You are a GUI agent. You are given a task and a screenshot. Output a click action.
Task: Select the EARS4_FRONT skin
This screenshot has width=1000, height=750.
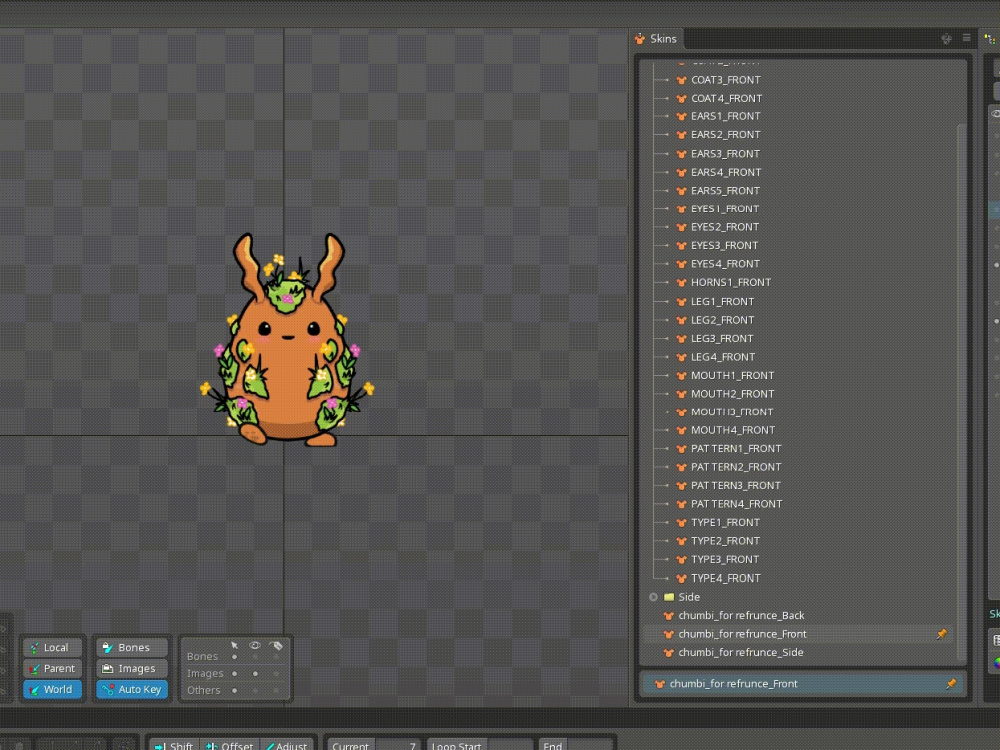(726, 172)
